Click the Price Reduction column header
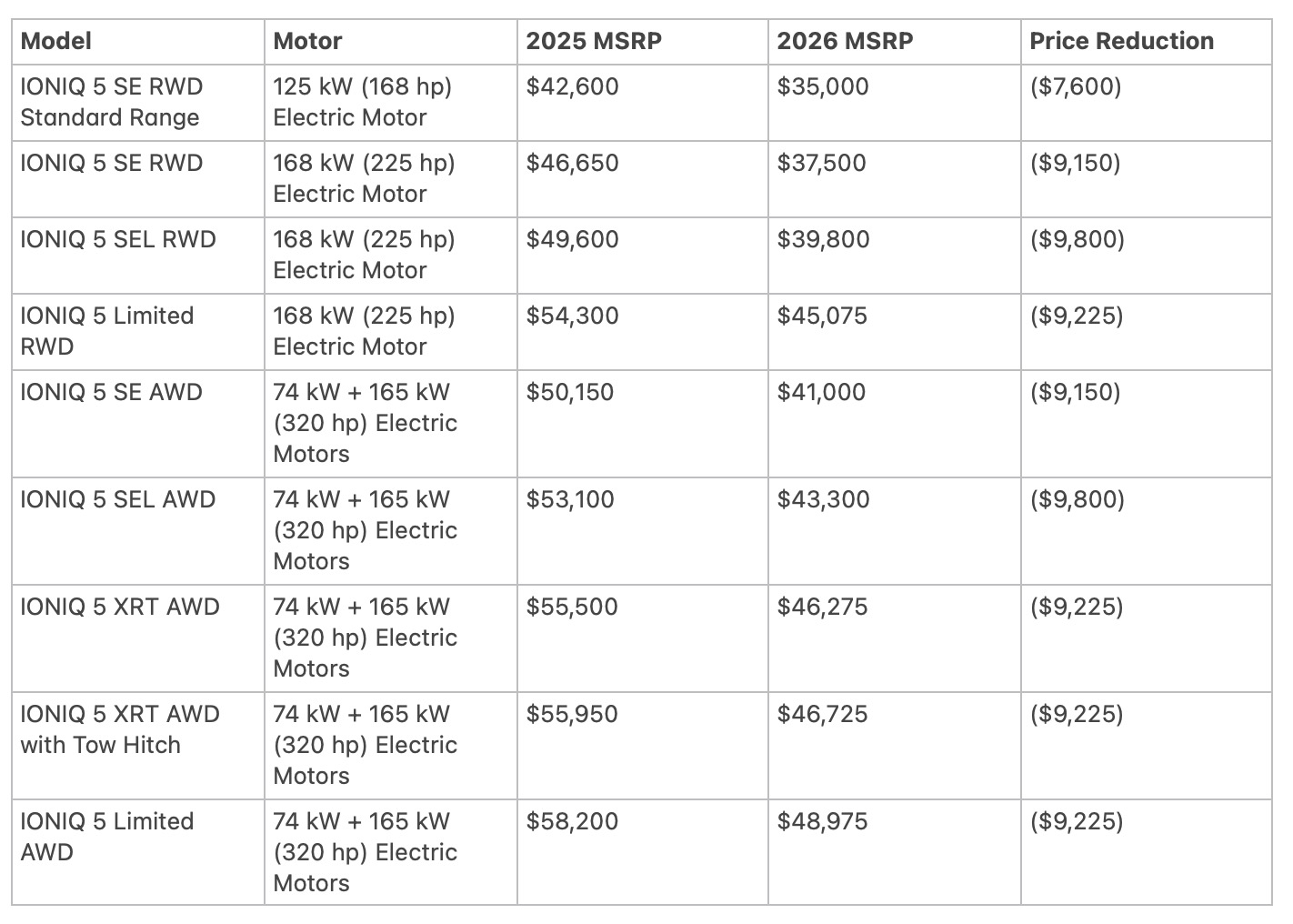 1121,41
